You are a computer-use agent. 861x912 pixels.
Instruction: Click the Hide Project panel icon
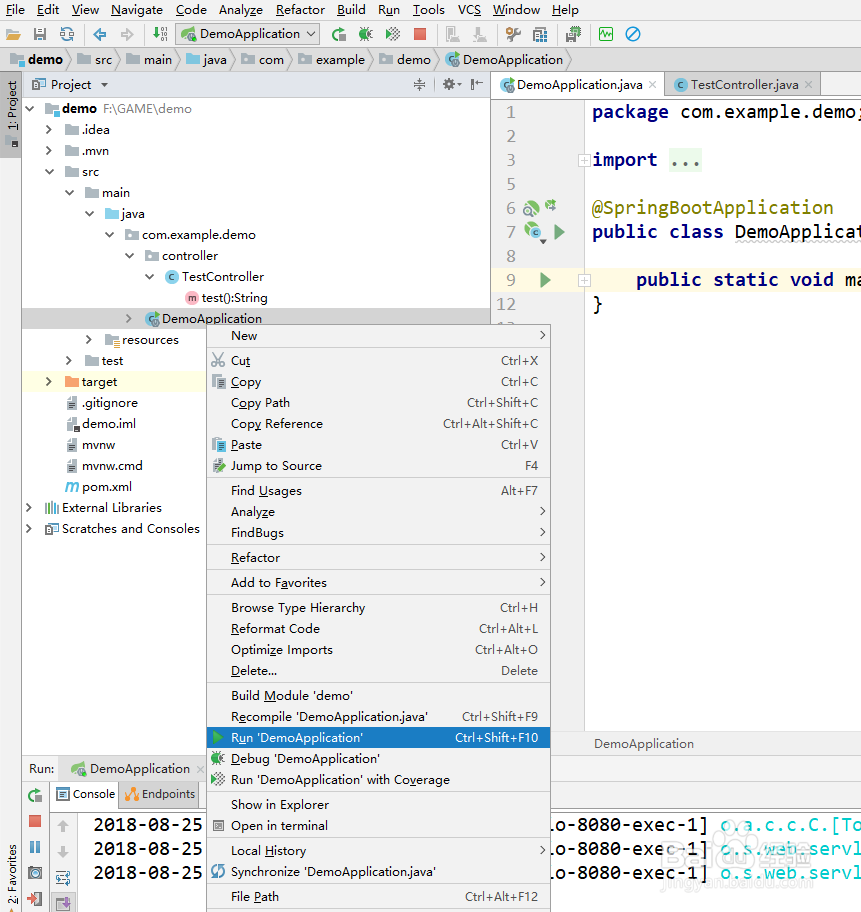(477, 85)
